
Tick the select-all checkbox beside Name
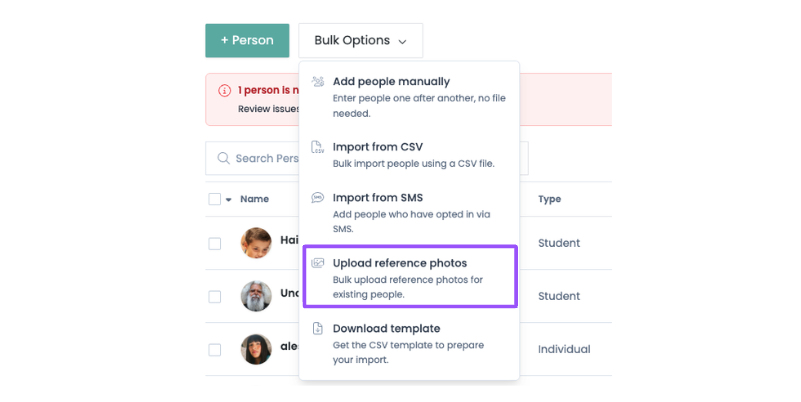click(215, 199)
